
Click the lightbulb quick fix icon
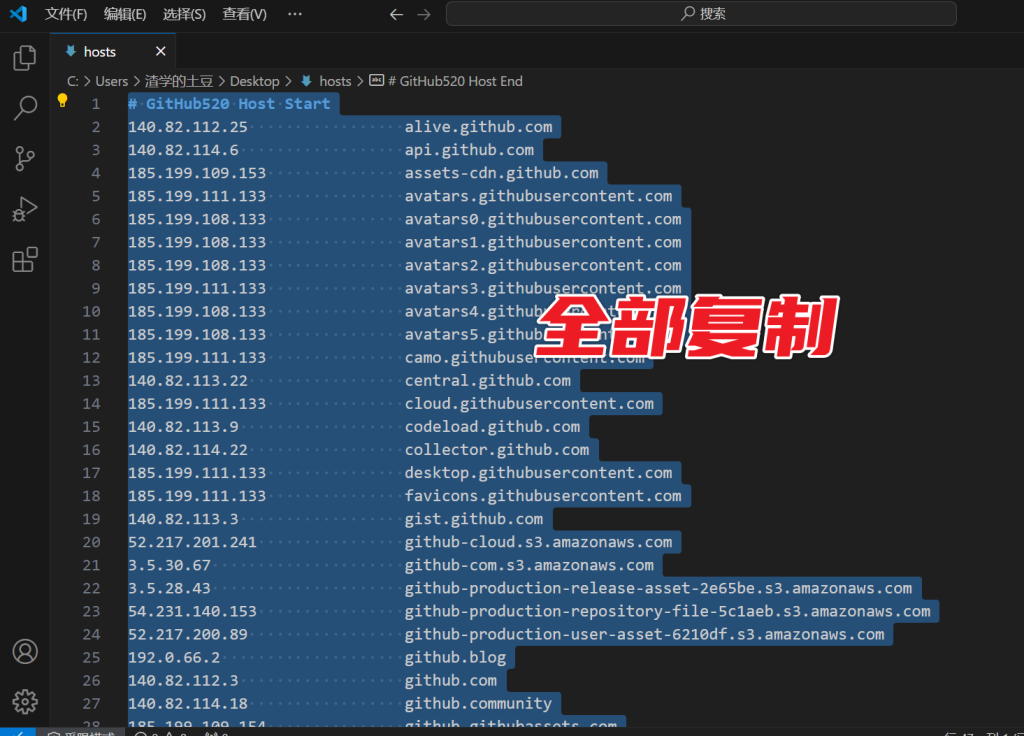[62, 102]
